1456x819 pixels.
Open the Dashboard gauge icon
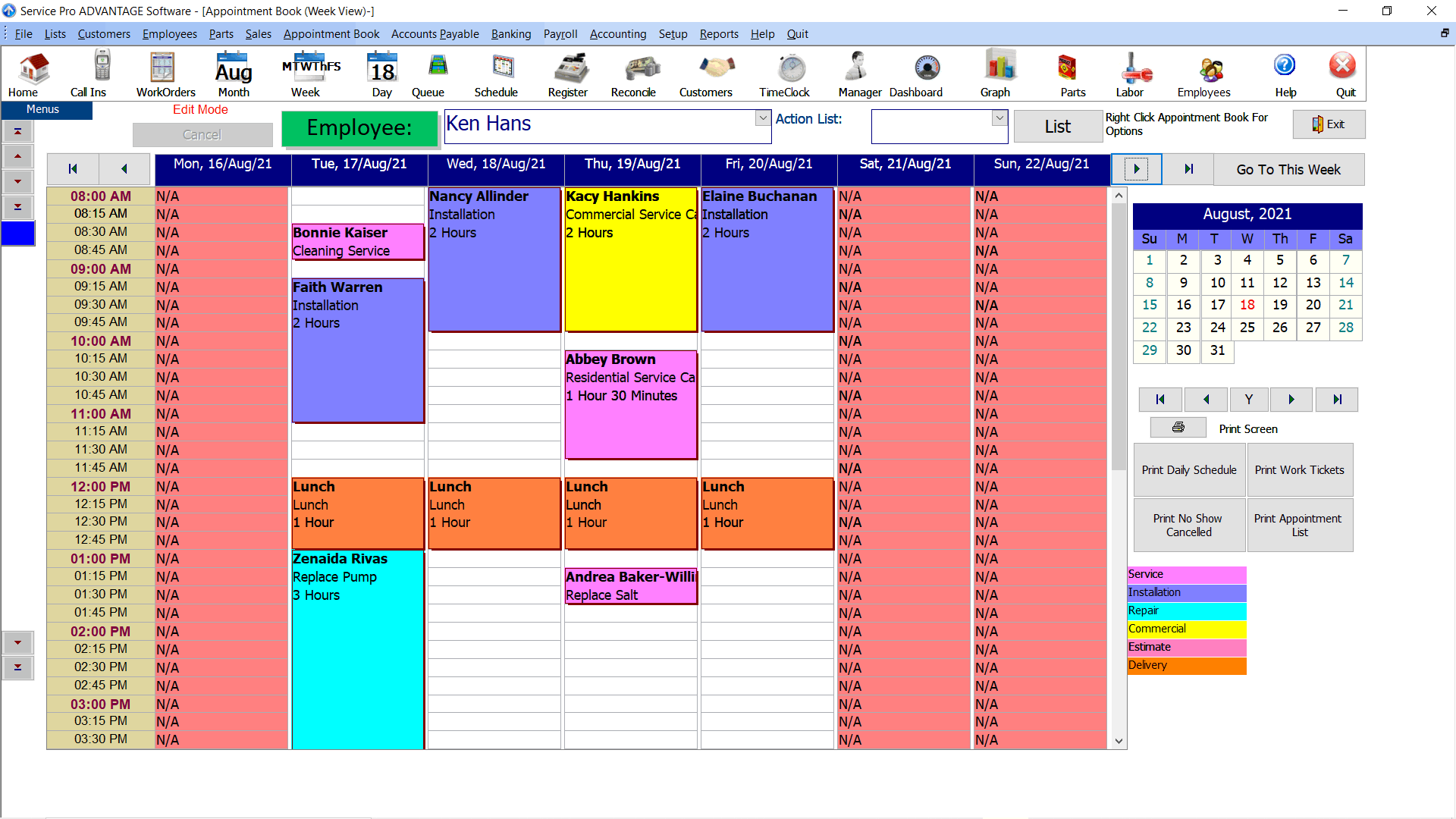coord(916,74)
